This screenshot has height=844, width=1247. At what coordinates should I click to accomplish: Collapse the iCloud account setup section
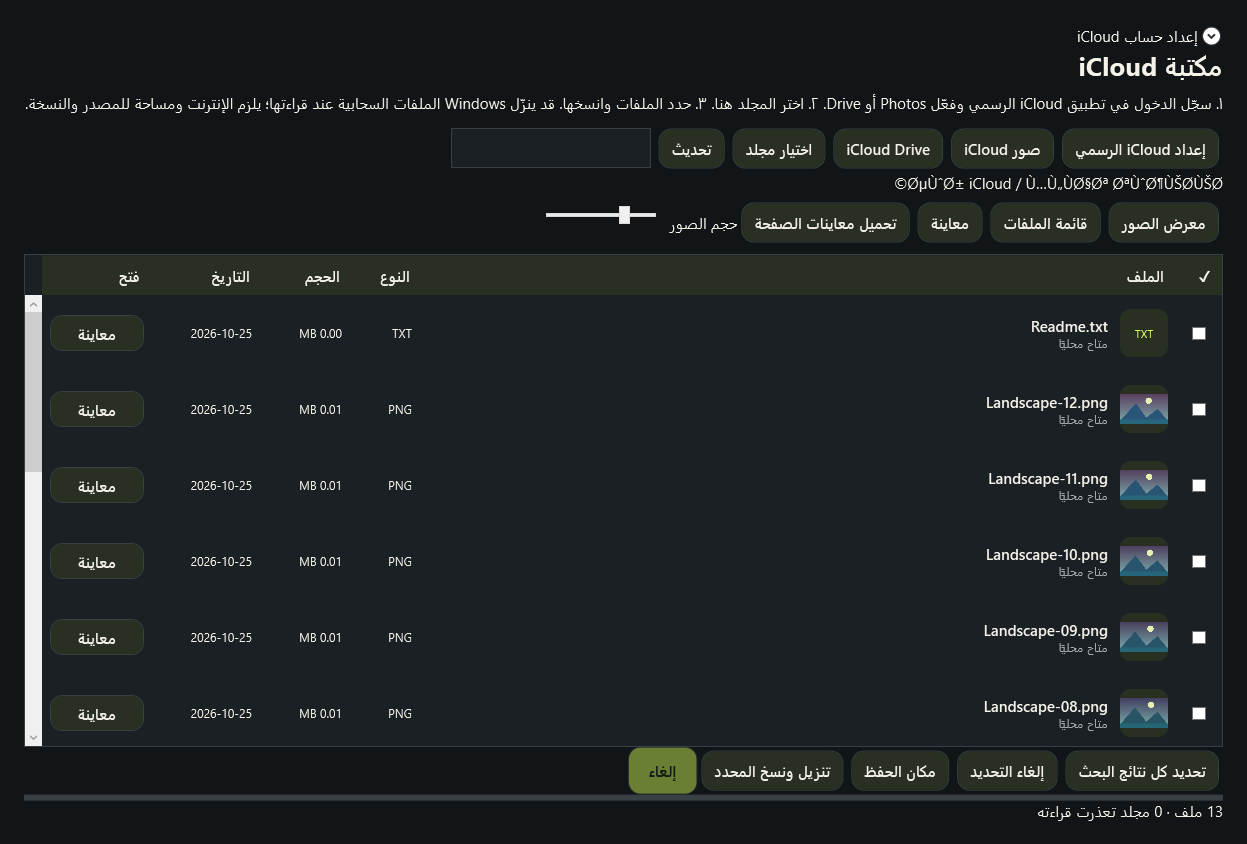pyautogui.click(x=1211, y=36)
